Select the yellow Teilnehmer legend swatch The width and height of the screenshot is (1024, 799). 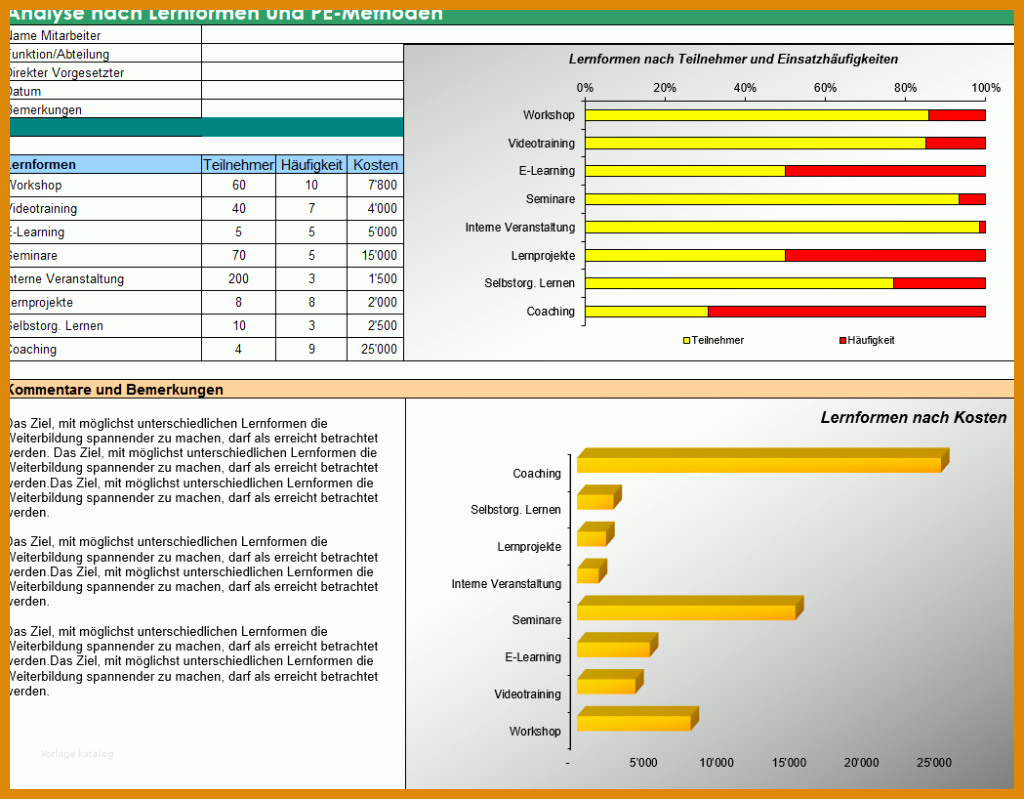coord(686,340)
